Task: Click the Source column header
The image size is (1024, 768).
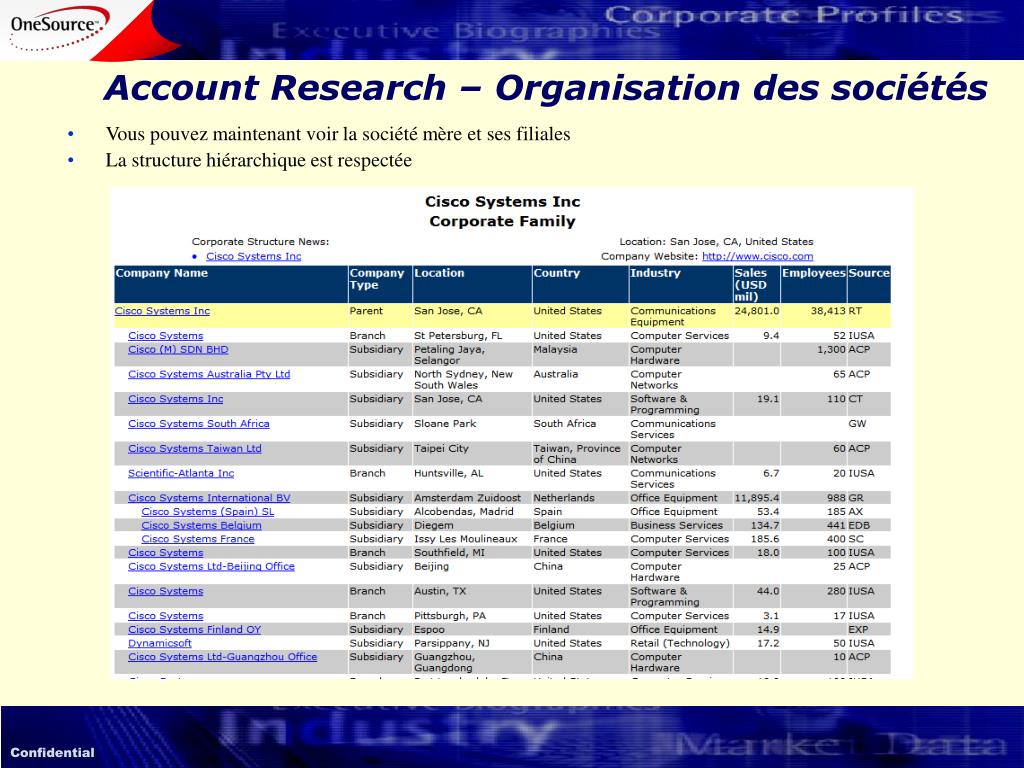Action: [869, 284]
